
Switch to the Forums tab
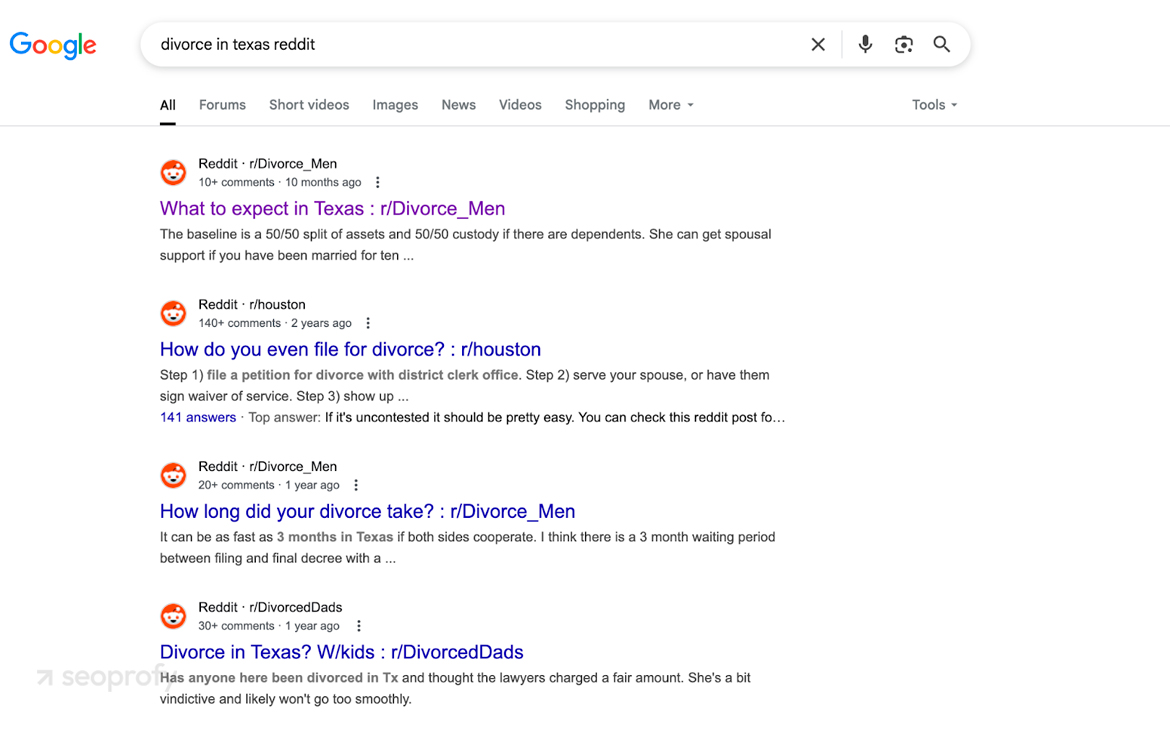pos(222,105)
